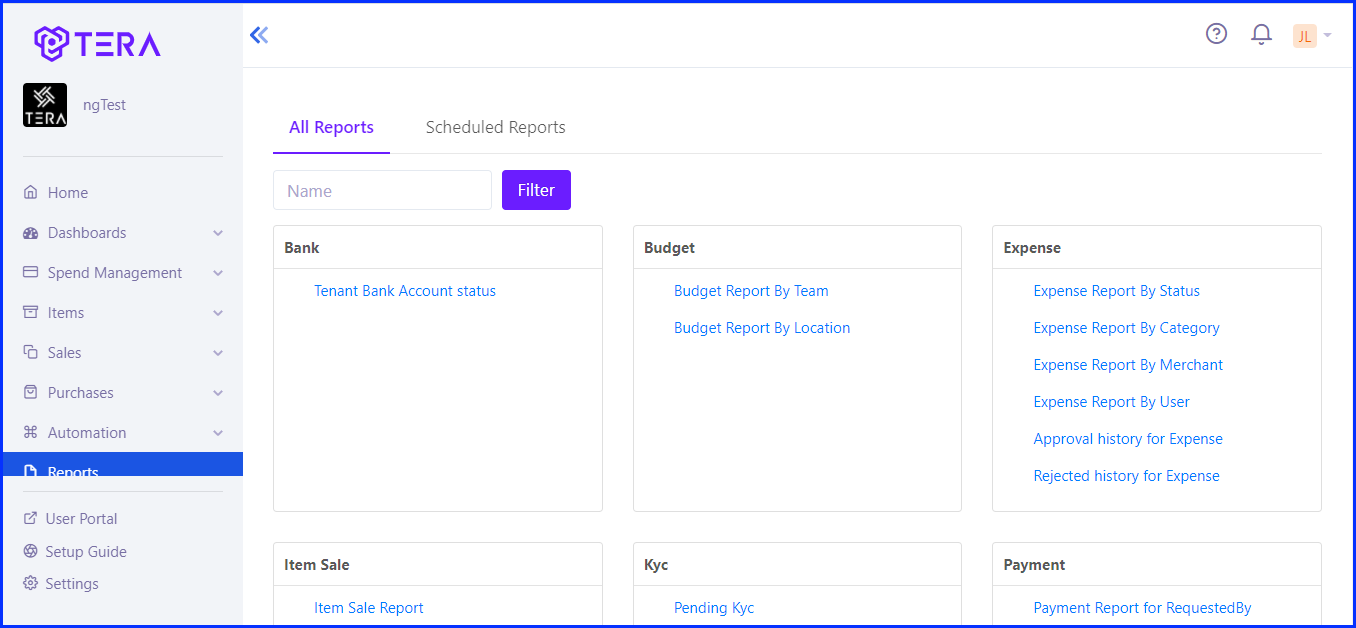1356x628 pixels.
Task: Open Settings in sidebar
Action: tap(72, 584)
